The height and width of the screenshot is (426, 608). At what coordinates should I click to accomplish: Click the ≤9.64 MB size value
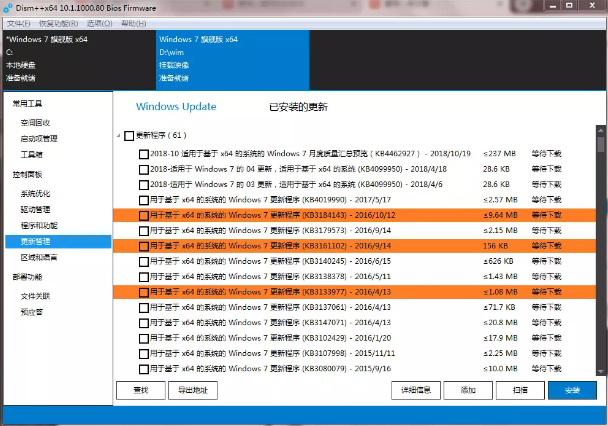pos(500,215)
